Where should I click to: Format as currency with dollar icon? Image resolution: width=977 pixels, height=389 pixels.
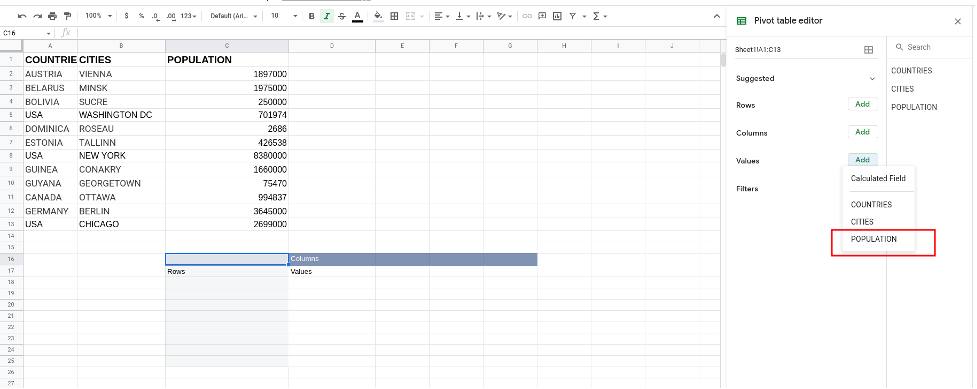tap(126, 16)
